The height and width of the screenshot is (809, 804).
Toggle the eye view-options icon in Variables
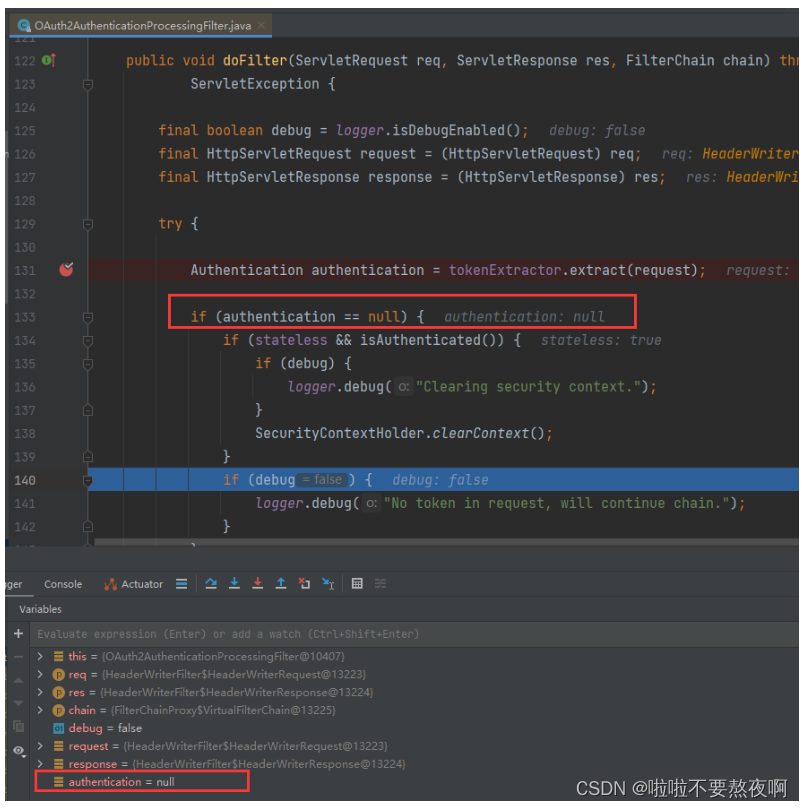19,751
